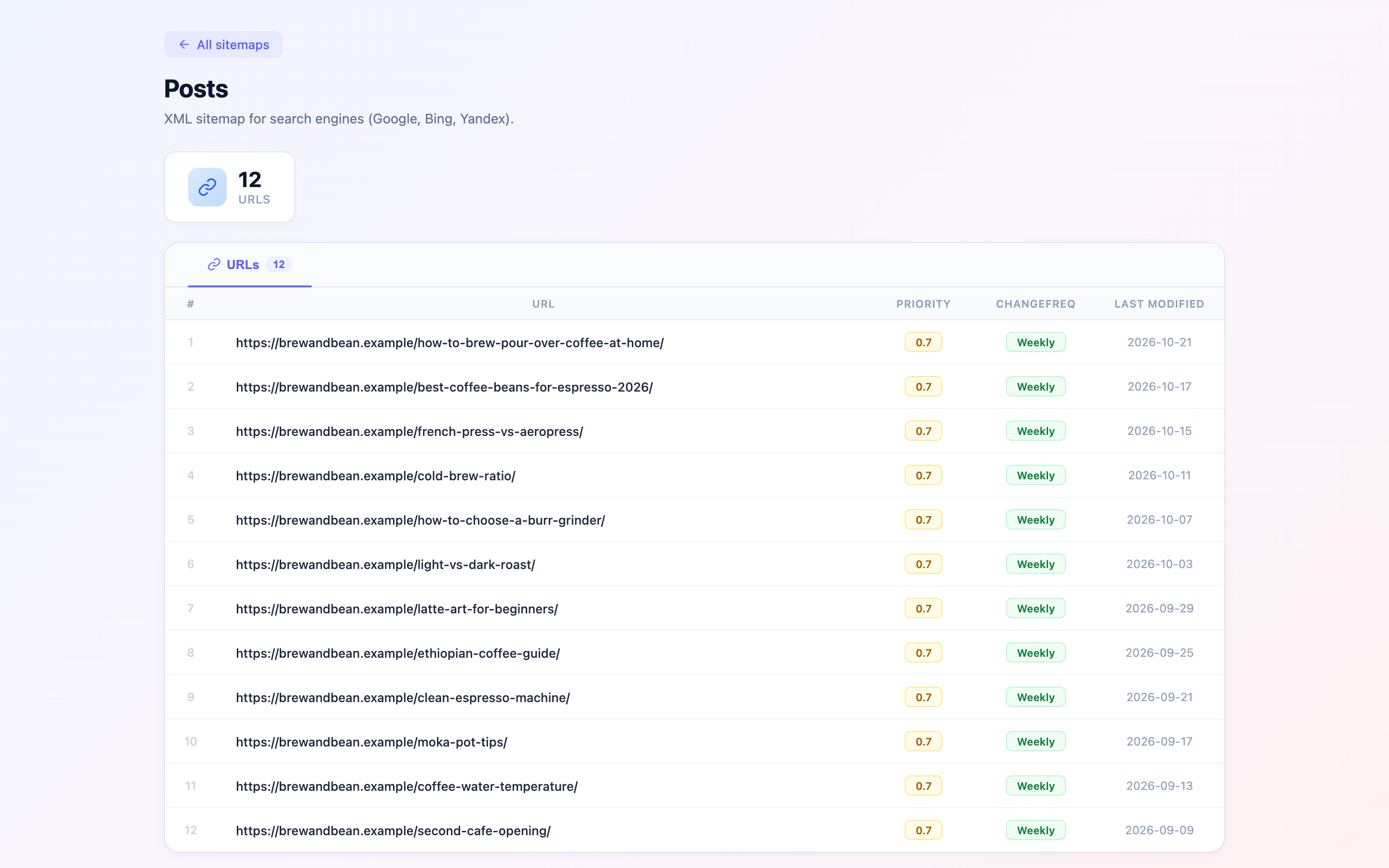
Task: Click the 0.7 priority badge for moka-pot-tips
Action: point(924,742)
